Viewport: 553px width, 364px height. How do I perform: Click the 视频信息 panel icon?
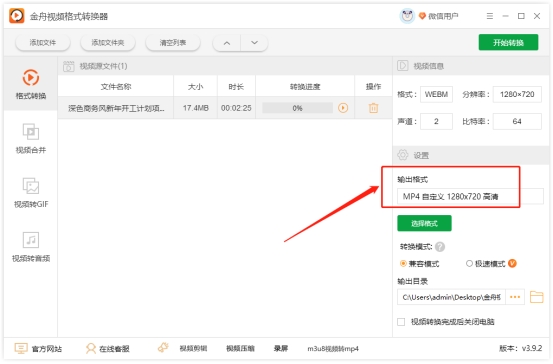click(402, 66)
